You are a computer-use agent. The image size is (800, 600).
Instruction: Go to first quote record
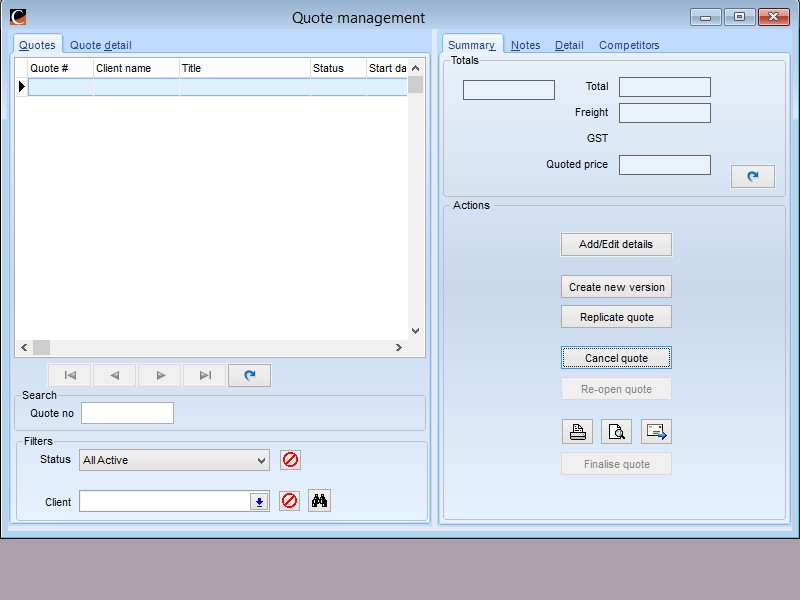pyautogui.click(x=70, y=376)
